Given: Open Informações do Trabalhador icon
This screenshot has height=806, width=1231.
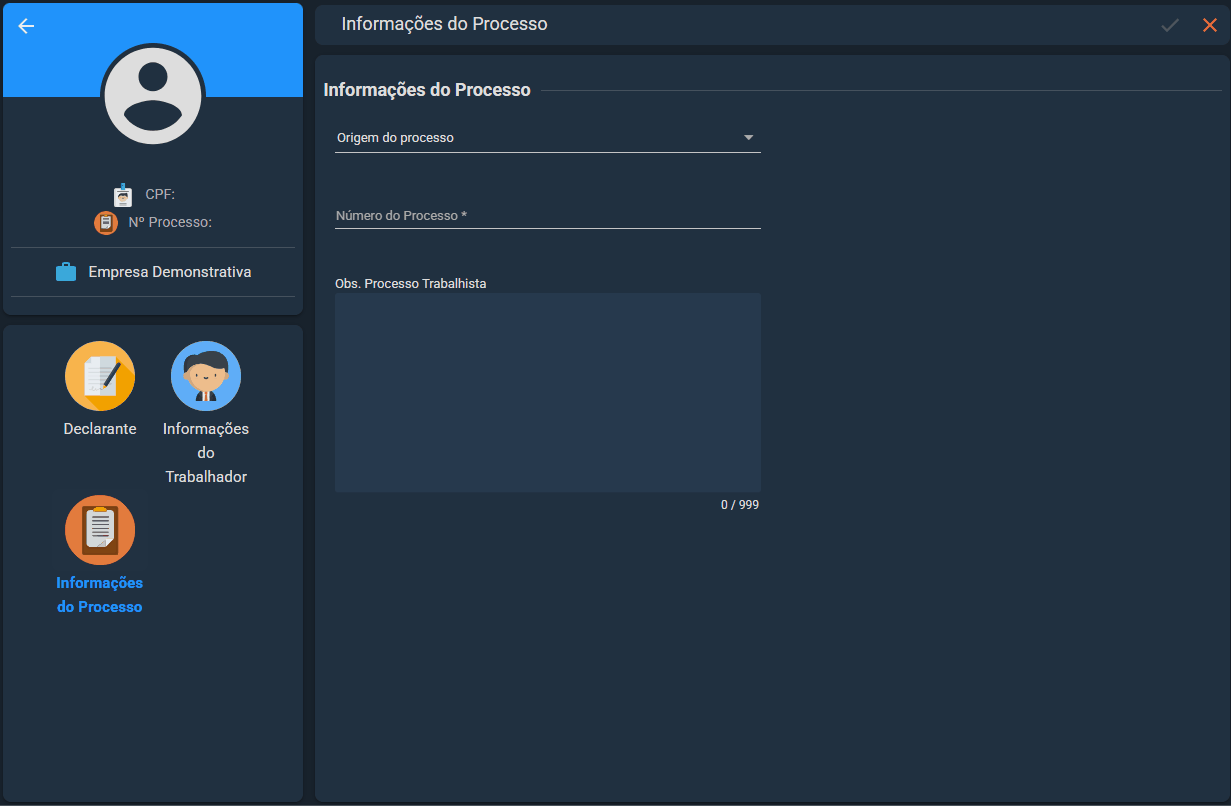Looking at the screenshot, I should tap(206, 376).
